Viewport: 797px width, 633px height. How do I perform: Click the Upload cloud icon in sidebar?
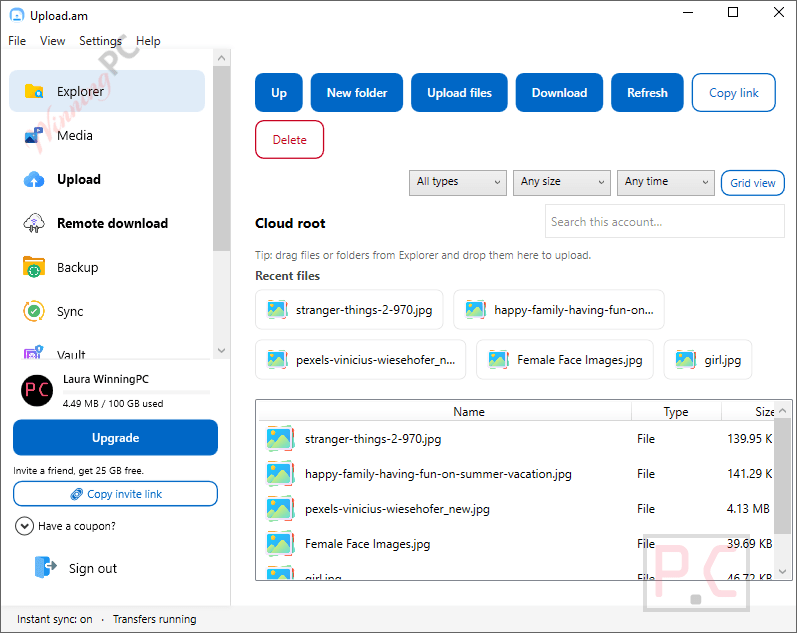[x=34, y=179]
